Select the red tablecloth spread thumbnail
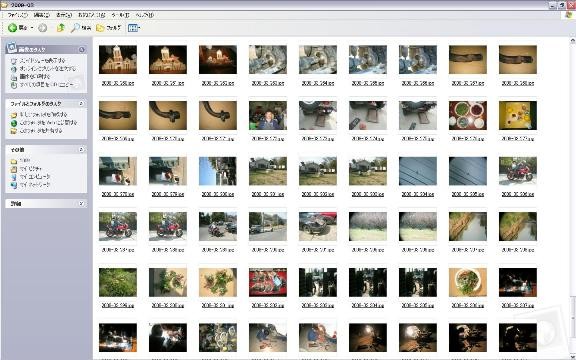Screen dimensions: 576x360 click(268, 282)
